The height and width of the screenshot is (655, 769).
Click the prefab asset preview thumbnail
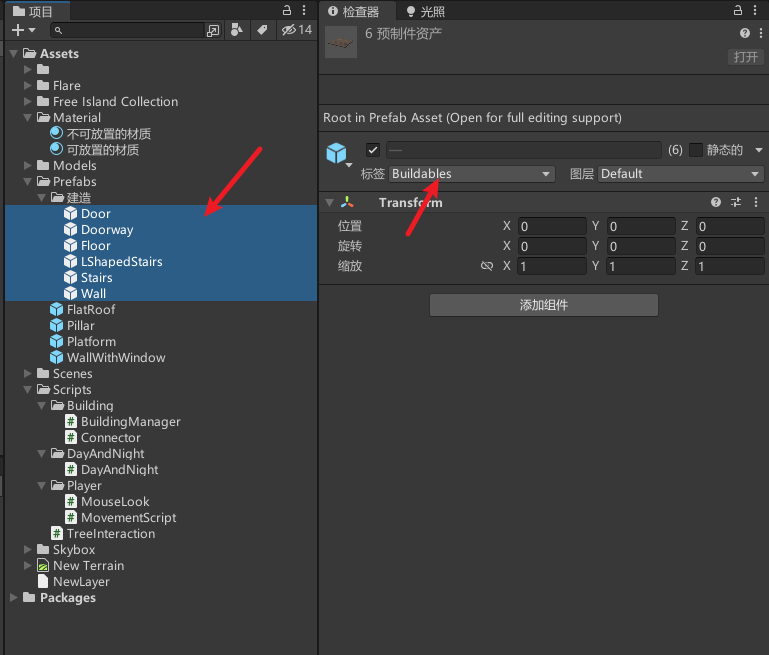click(341, 42)
